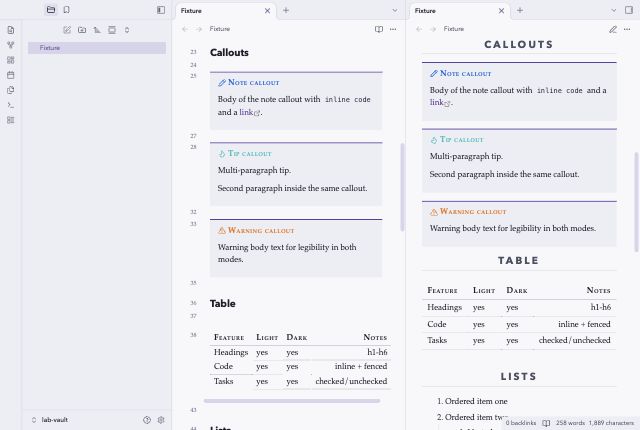Viewport: 640px width, 430px height.
Task: Change sort order in file explorer
Action: [x=97, y=30]
